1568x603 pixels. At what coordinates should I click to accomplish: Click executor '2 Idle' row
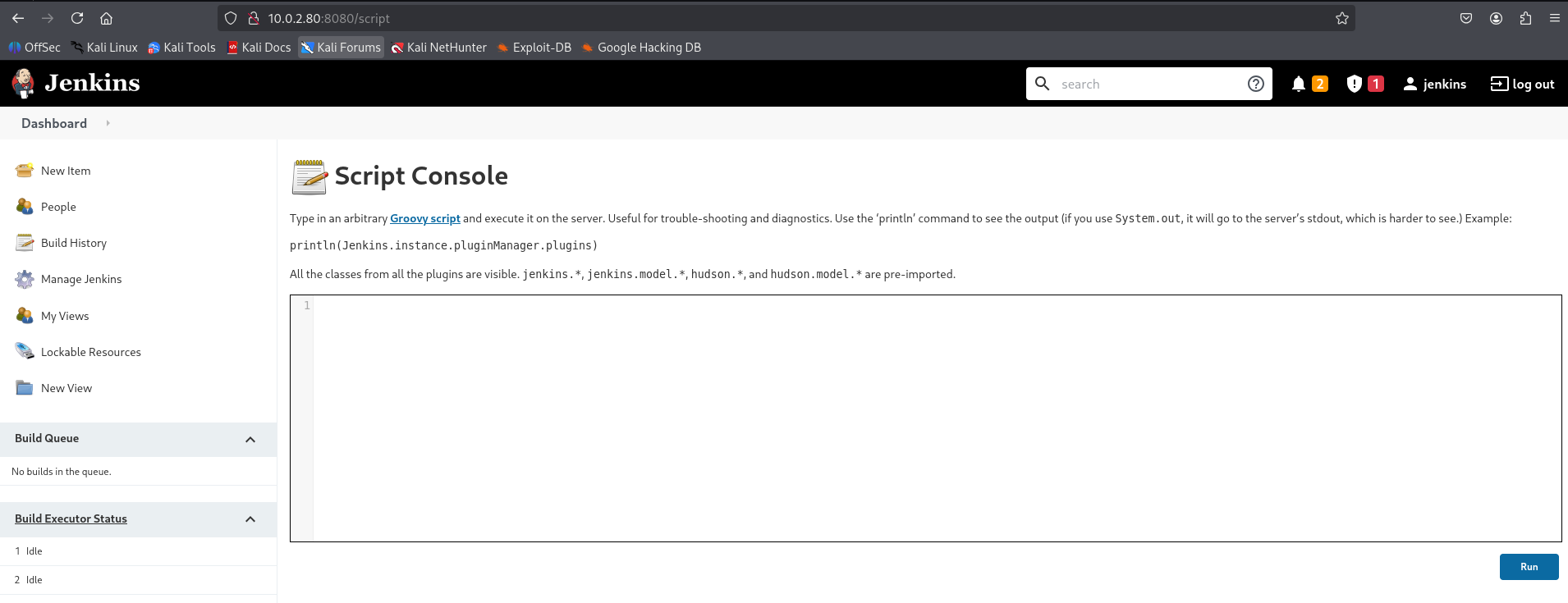[x=138, y=580]
